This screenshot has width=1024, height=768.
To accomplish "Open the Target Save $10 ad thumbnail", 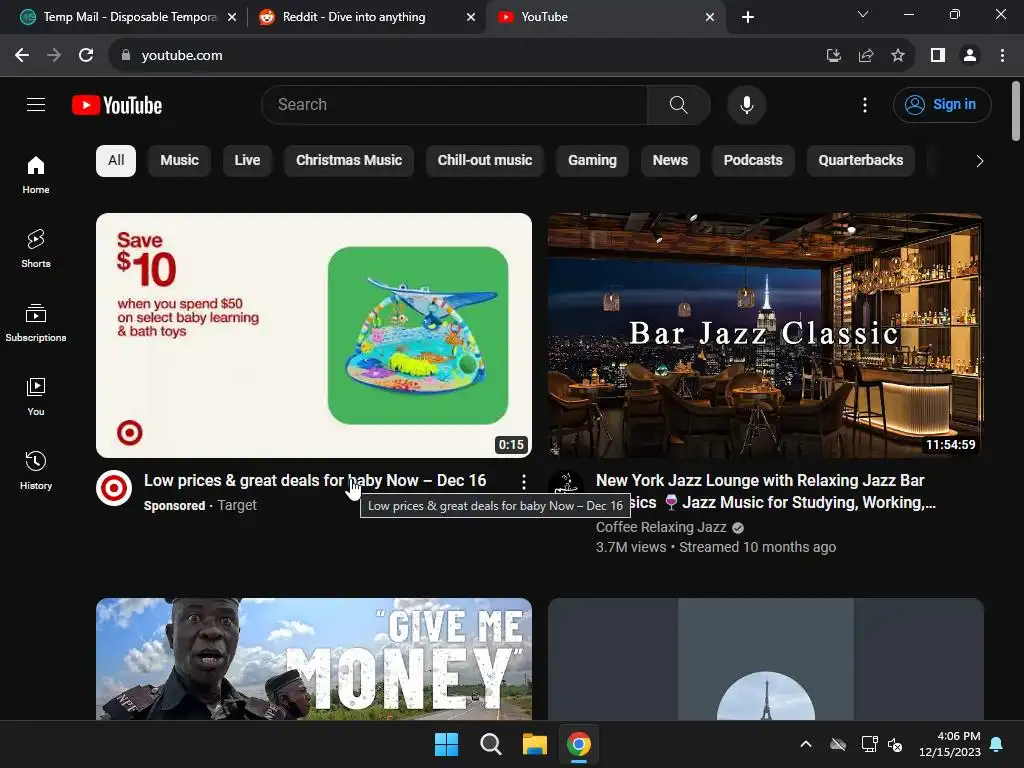I will pos(313,335).
